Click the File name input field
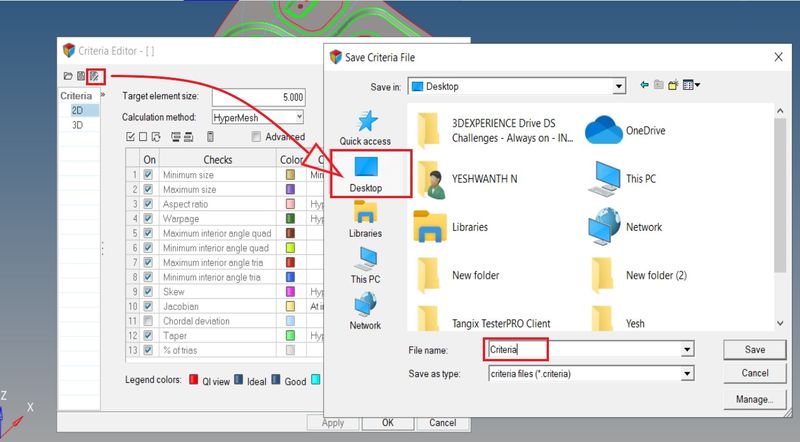This screenshot has width=800, height=442. [x=585, y=350]
